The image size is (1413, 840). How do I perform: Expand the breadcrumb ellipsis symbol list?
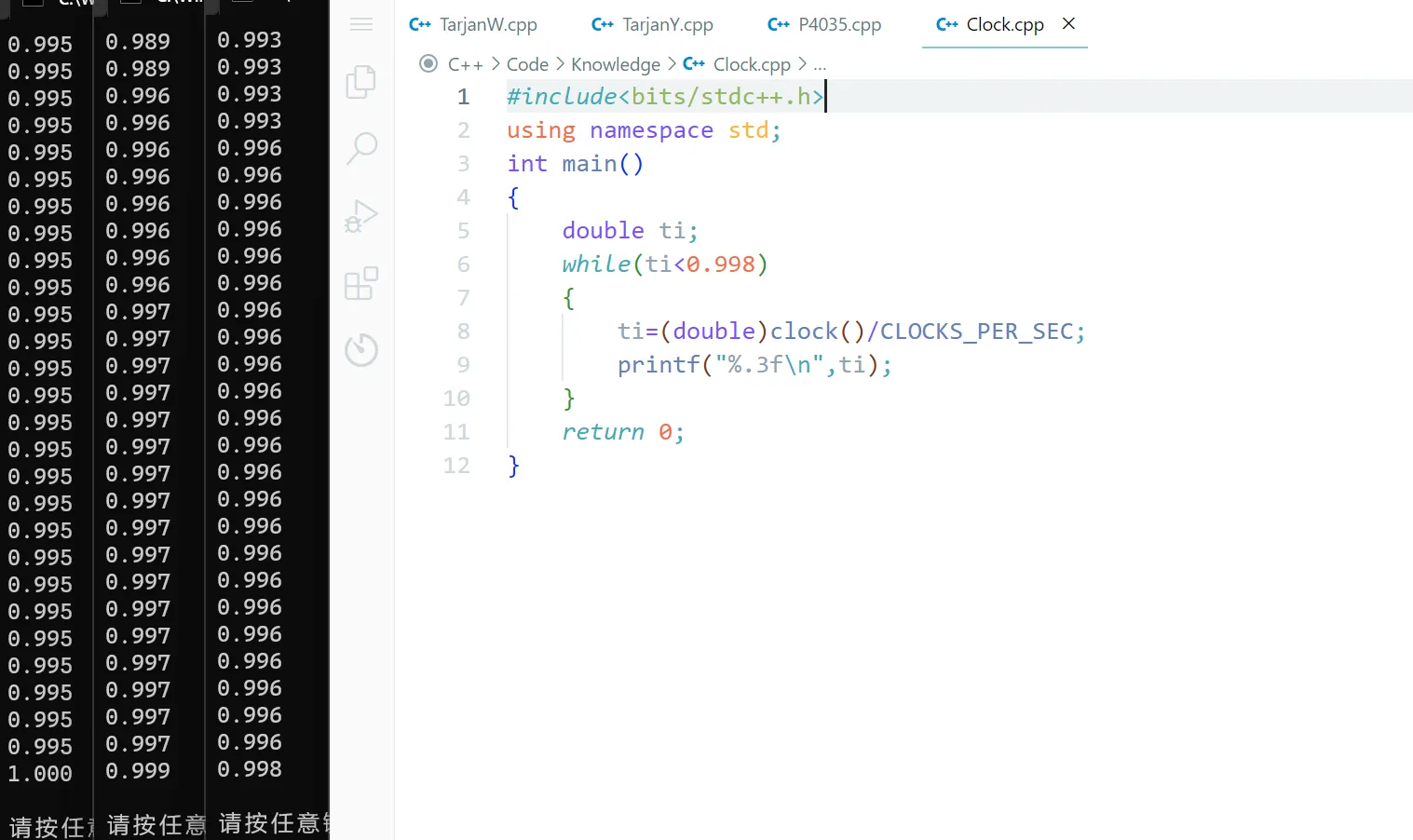coord(820,64)
